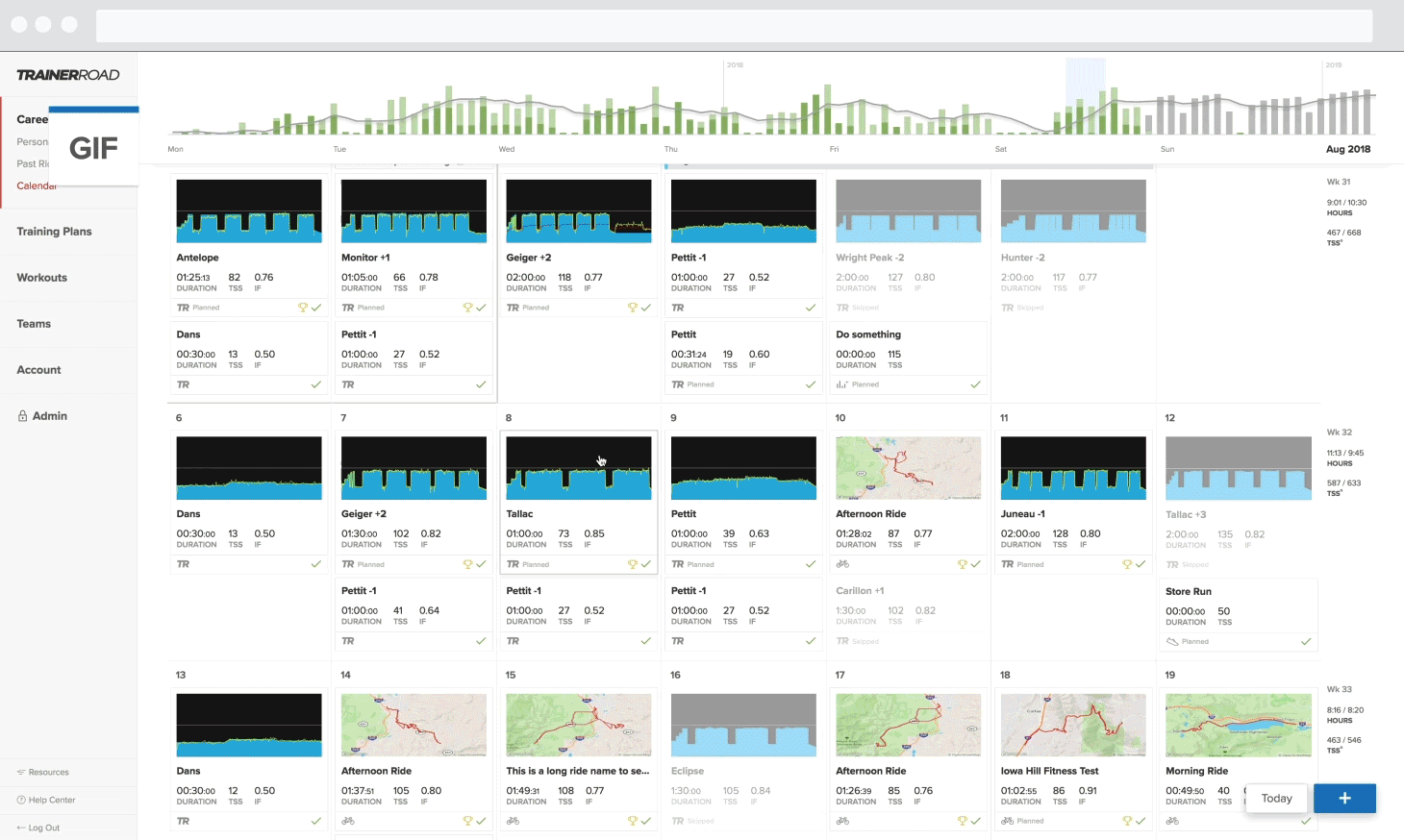Screen dimensions: 1404x840
Task: Jump to Today on the calendar
Action: click(1277, 798)
